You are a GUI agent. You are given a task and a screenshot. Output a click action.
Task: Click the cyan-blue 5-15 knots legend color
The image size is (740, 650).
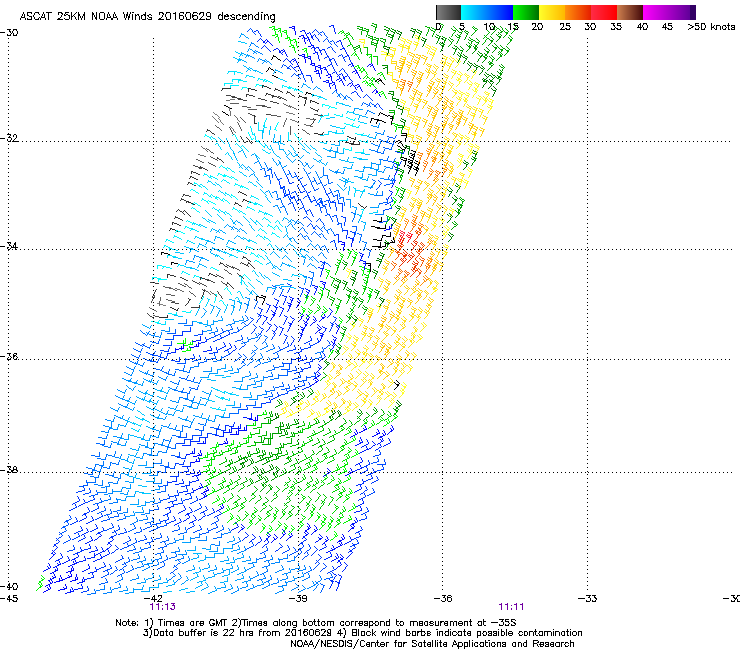(487, 12)
